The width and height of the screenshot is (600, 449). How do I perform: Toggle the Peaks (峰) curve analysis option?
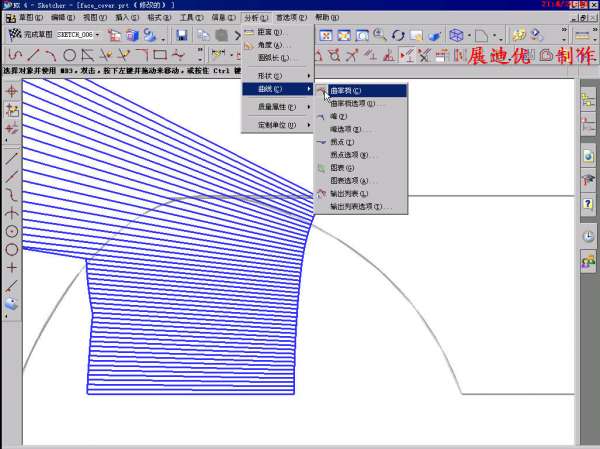tap(337, 116)
